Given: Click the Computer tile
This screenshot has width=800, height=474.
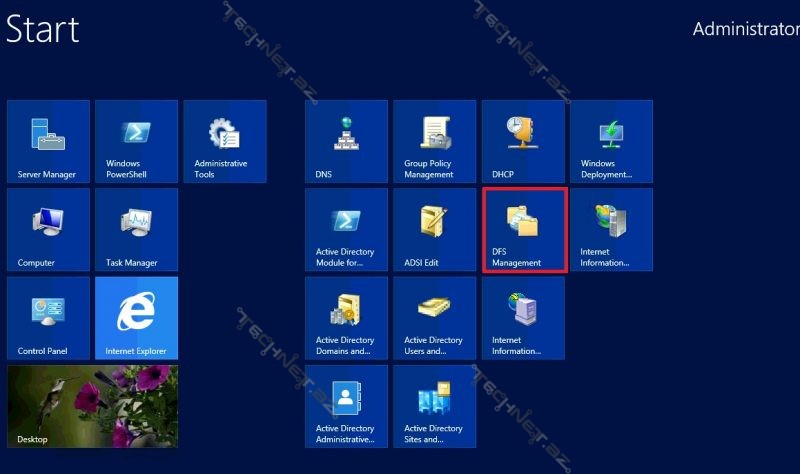Looking at the screenshot, I should (x=48, y=229).
